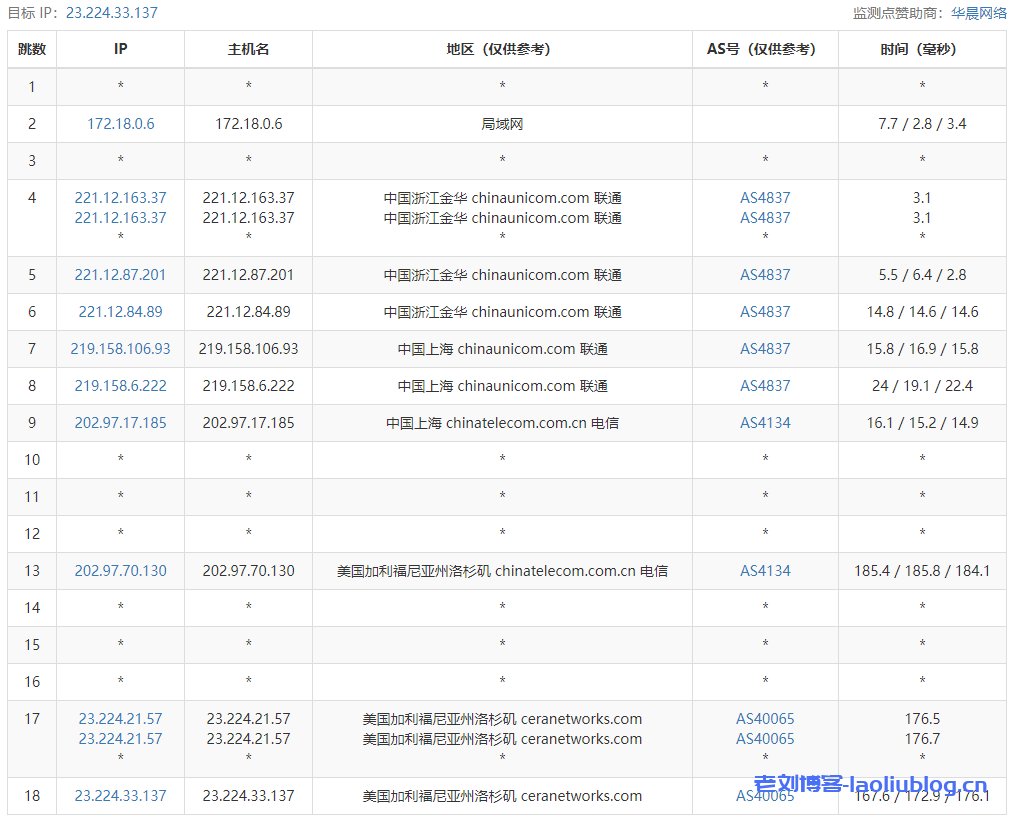The height and width of the screenshot is (822, 1013).
Task: Open the 221.12.87.201 IP link
Action: (120, 274)
